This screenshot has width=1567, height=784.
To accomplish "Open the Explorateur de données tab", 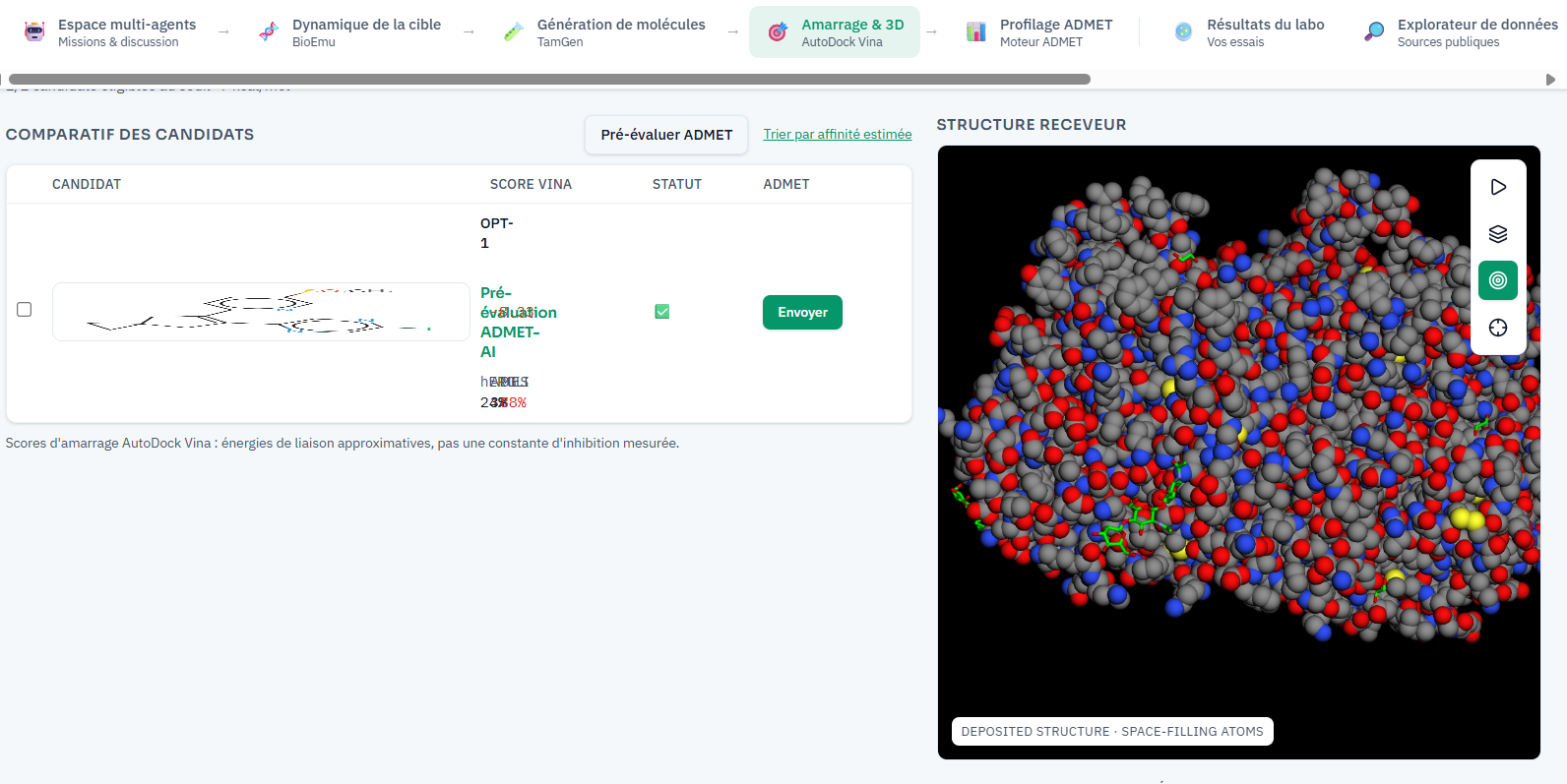I will click(x=1461, y=32).
